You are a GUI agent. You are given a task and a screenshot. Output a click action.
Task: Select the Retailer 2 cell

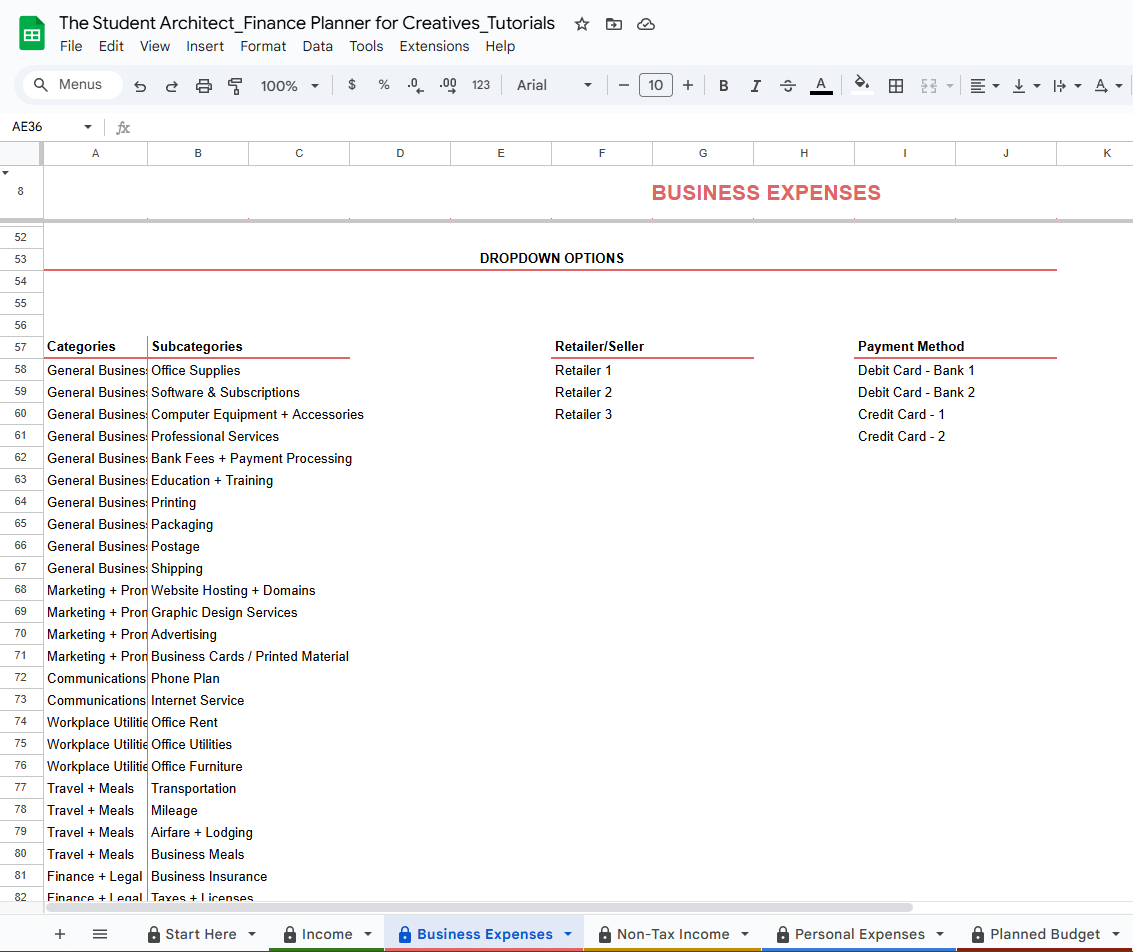601,392
